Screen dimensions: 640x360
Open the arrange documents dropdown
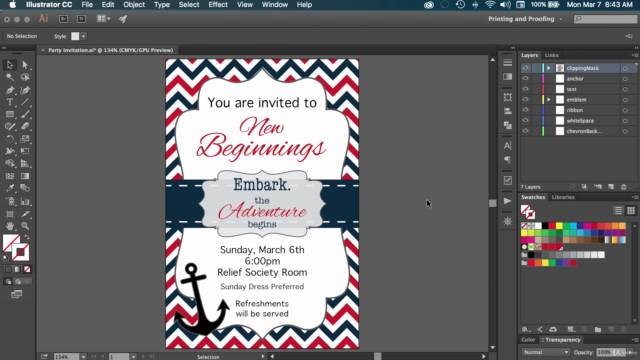pos(103,18)
